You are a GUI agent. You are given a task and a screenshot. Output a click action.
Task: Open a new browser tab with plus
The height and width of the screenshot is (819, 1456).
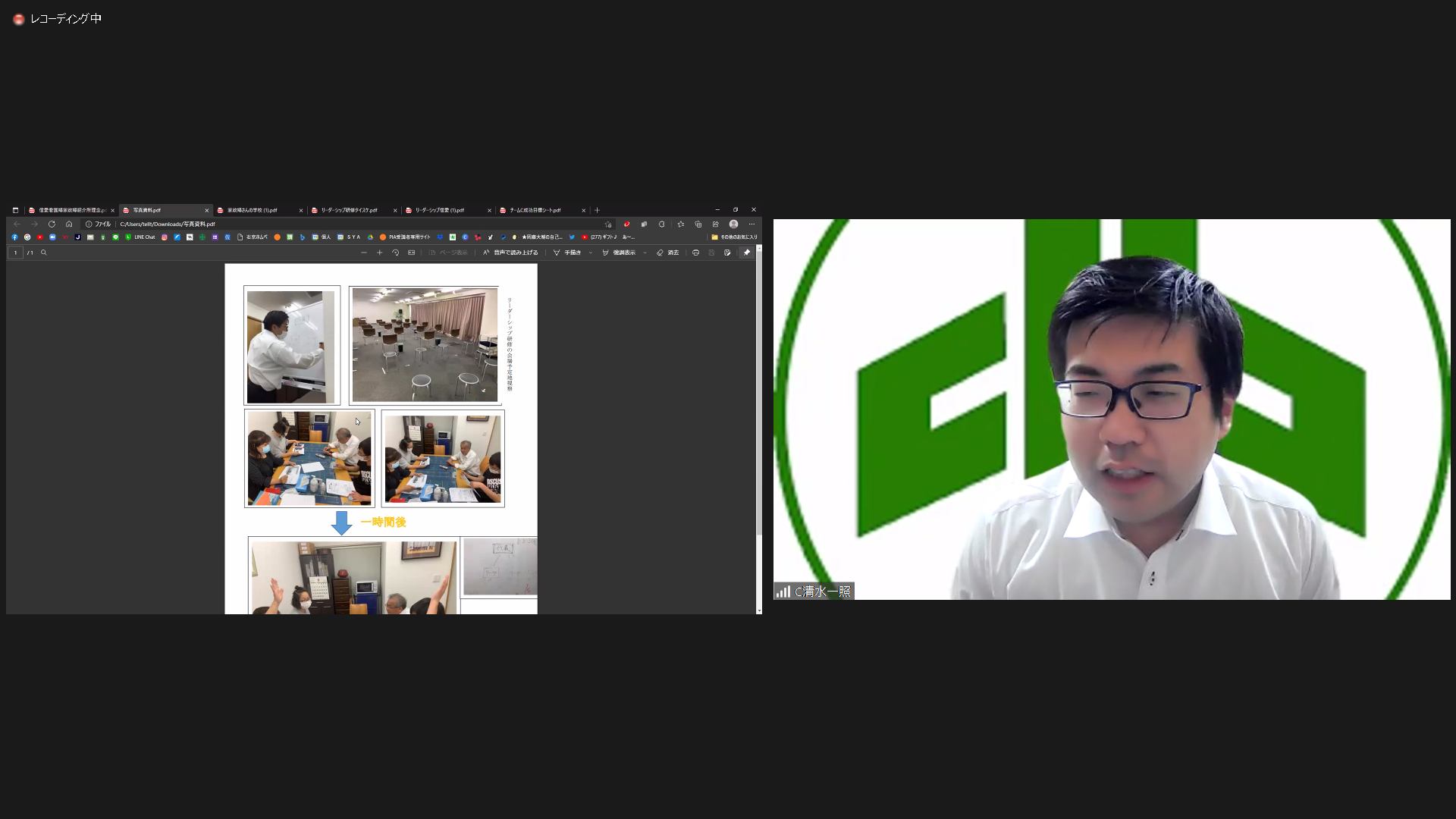click(597, 210)
